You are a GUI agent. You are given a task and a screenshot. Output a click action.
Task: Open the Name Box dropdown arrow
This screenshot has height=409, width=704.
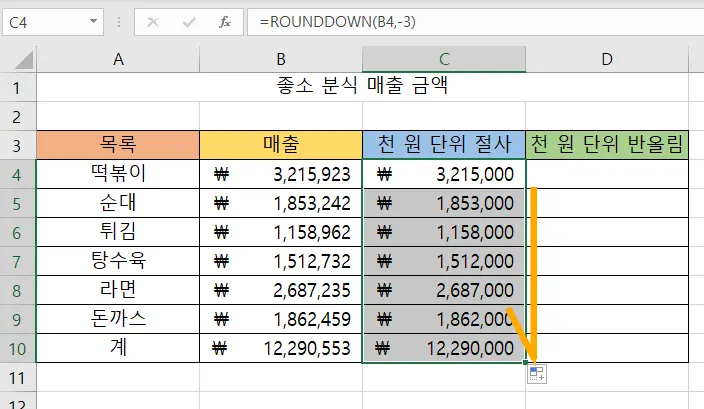point(93,21)
